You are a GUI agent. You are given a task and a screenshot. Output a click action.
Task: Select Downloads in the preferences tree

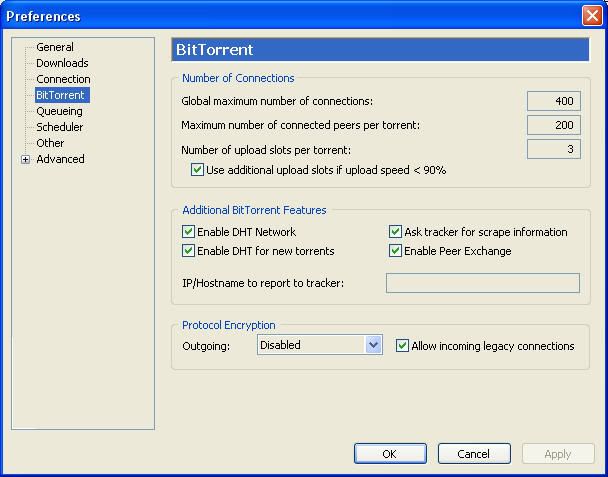point(62,63)
